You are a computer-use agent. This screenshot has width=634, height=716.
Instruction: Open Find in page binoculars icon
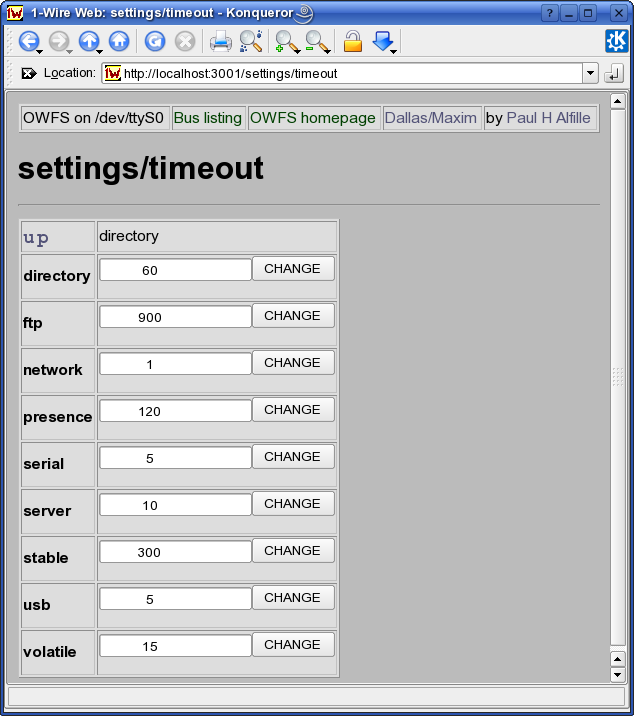(x=251, y=41)
